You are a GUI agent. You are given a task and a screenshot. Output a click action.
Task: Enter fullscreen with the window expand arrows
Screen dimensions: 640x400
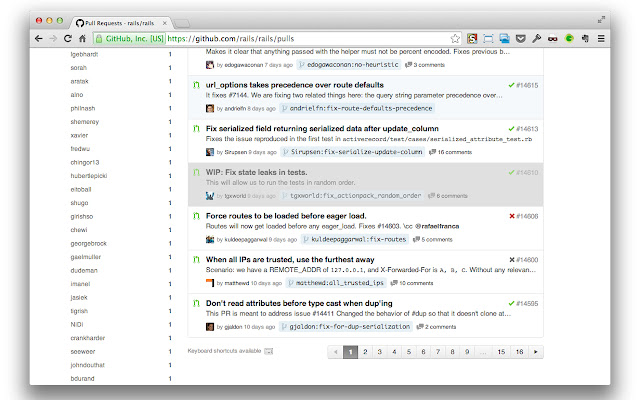601,19
